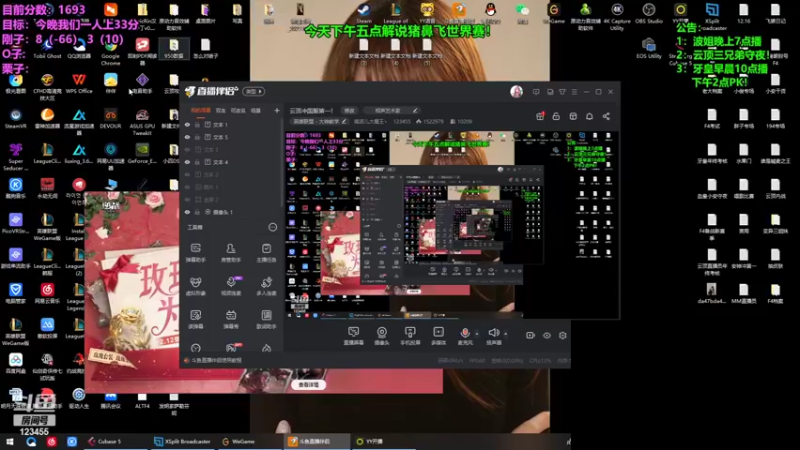The image size is (800, 450).
Task: Show the hidden 图片 1 layer
Action: [x=187, y=187]
